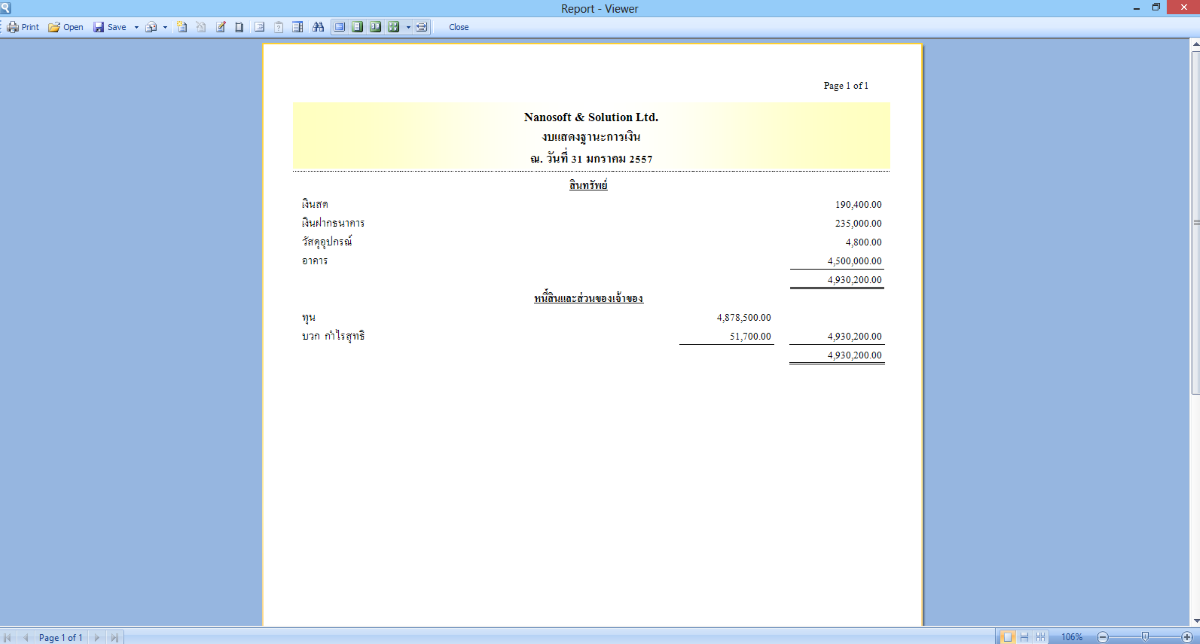Click the Nanosoft & Solution Ltd. title
This screenshot has width=1200, height=644.
click(591, 117)
